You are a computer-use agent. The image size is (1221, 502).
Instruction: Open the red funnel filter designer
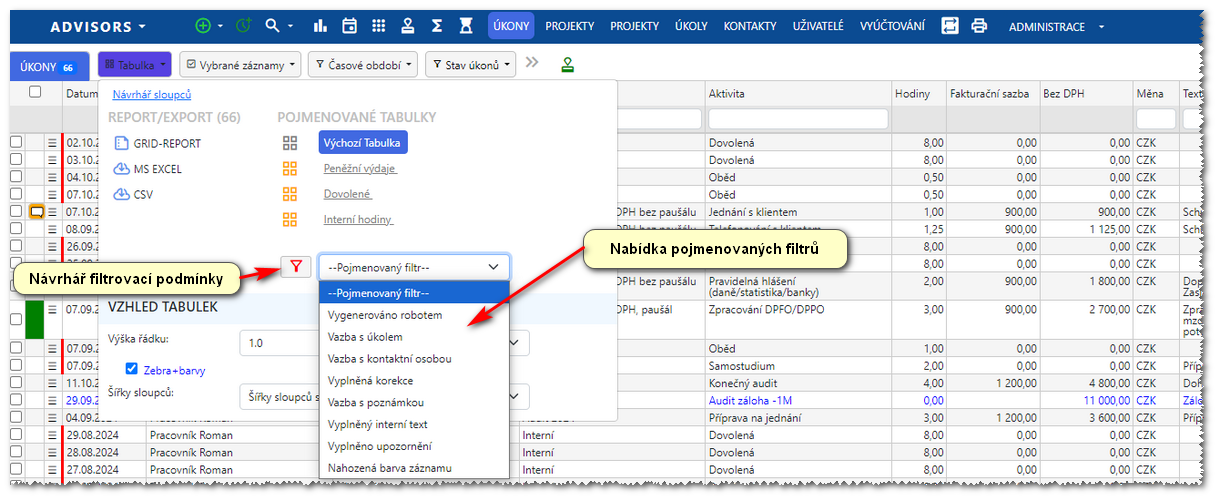[295, 267]
